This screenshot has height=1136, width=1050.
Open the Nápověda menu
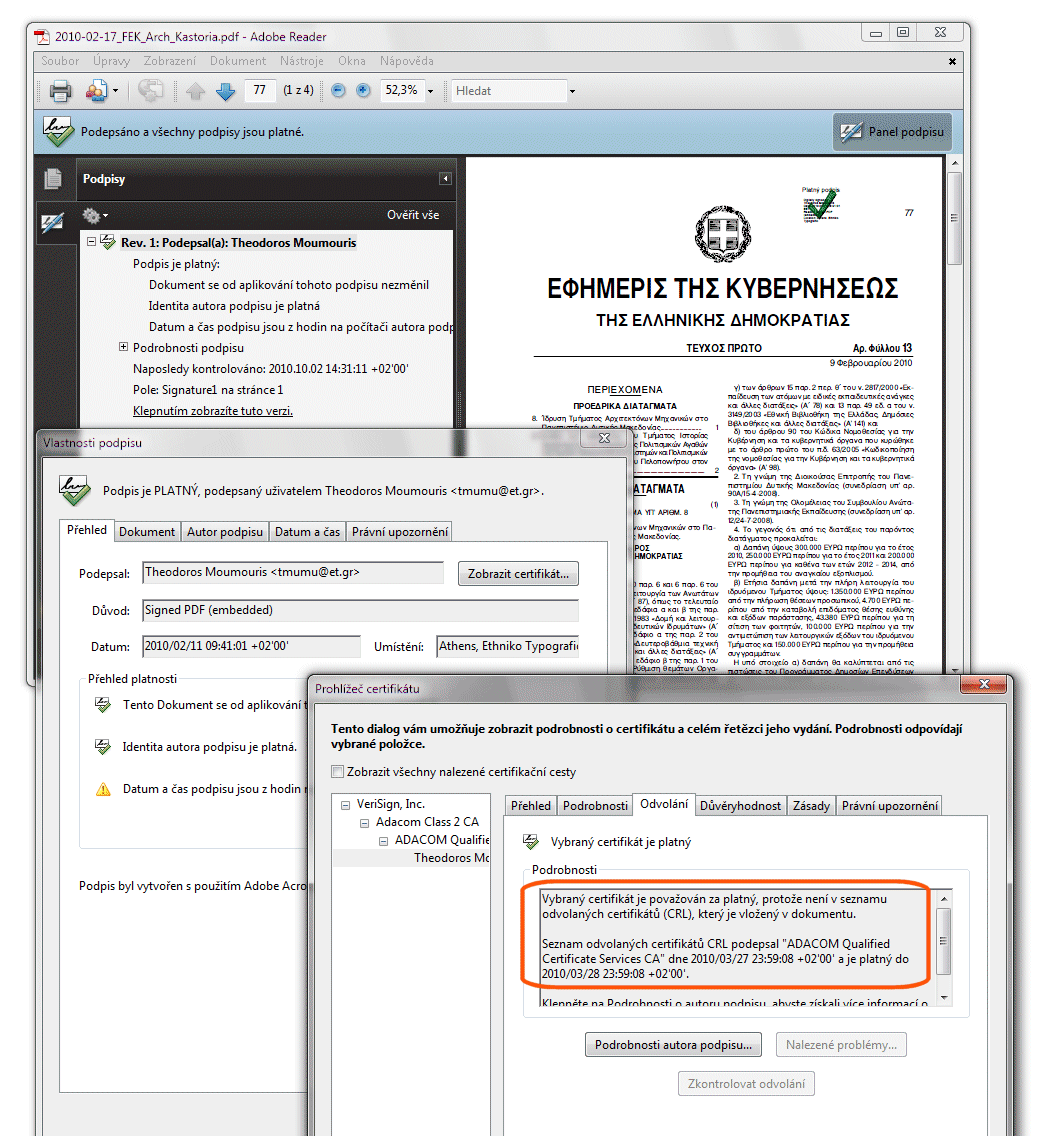(407, 62)
